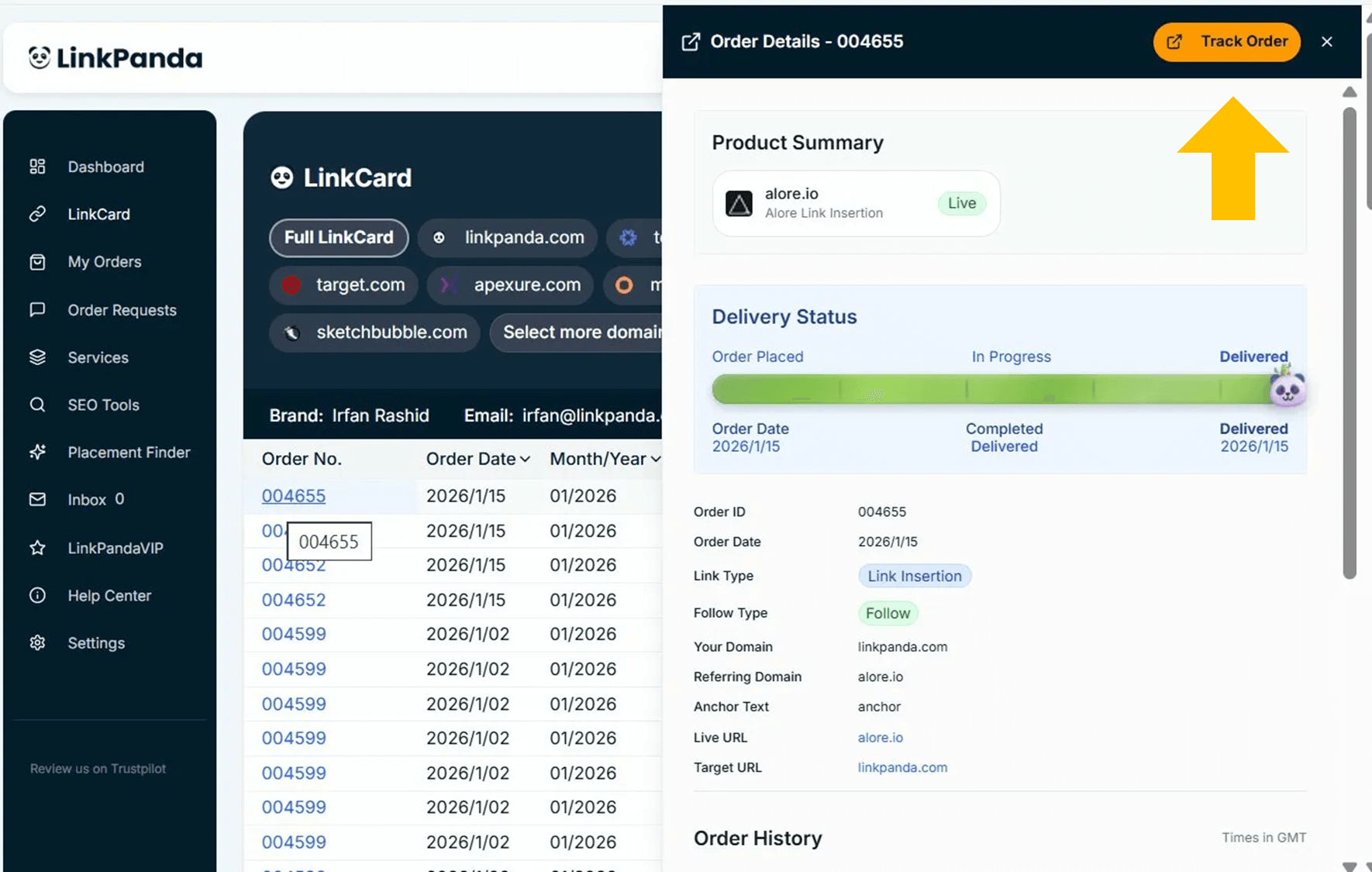The height and width of the screenshot is (872, 1372).
Task: Click the external-link icon beside Order Details
Action: pyautogui.click(x=691, y=42)
